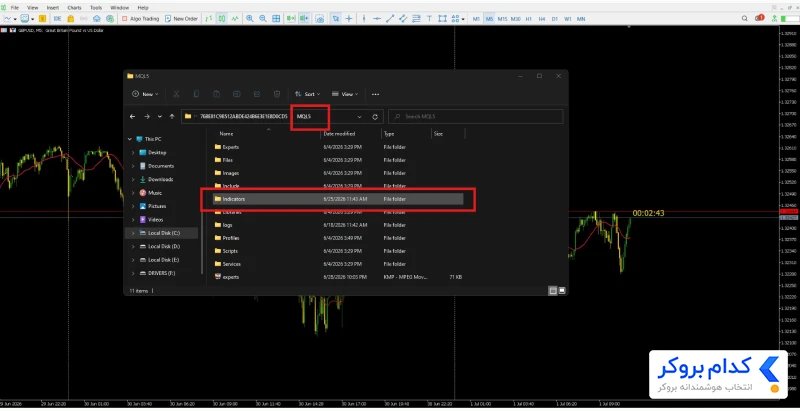Zoom out the chart with magnifier minus
Image resolution: width=800 pixels, height=411 pixels.
[x=263, y=18]
